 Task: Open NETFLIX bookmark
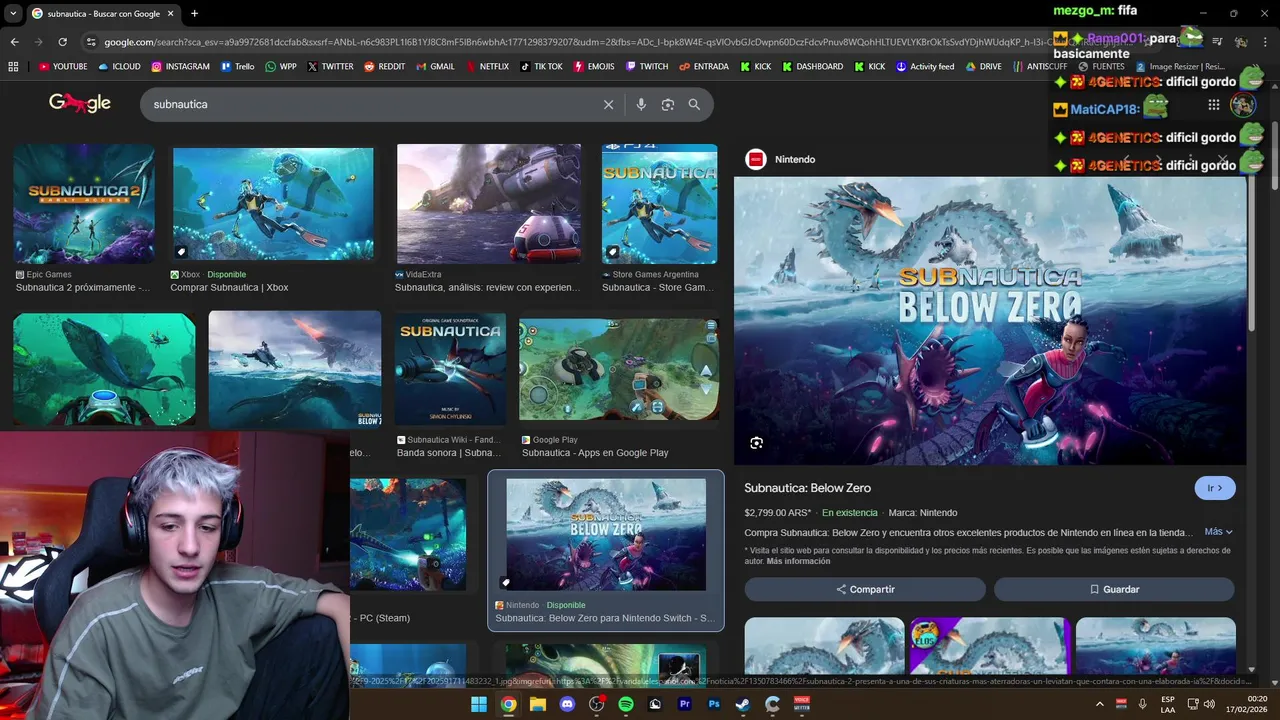(x=486, y=67)
